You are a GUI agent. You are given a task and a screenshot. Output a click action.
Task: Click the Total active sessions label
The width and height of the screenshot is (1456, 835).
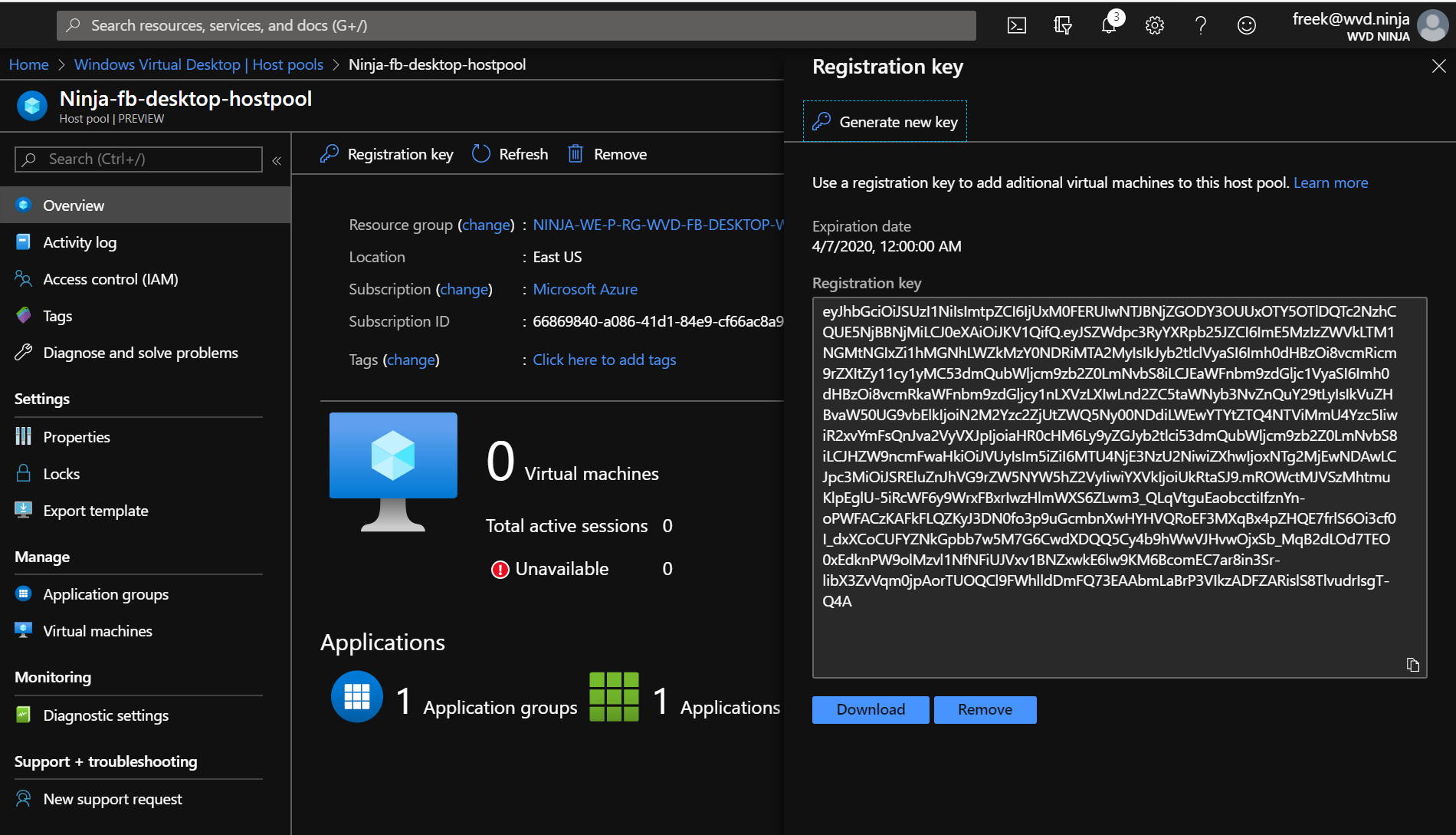566,526
